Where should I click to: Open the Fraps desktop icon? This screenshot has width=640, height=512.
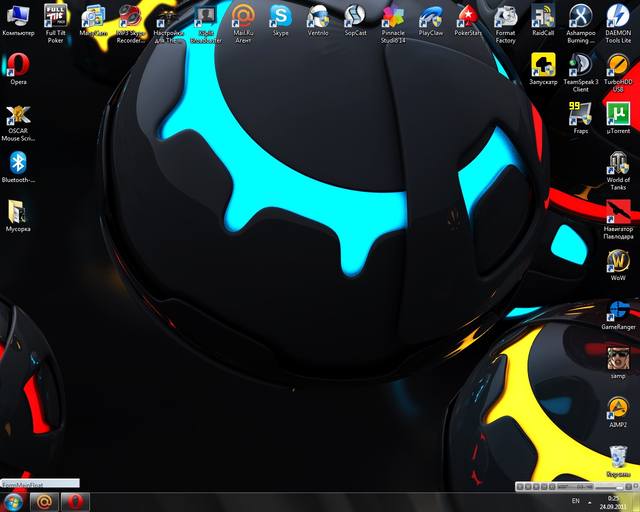coord(580,113)
